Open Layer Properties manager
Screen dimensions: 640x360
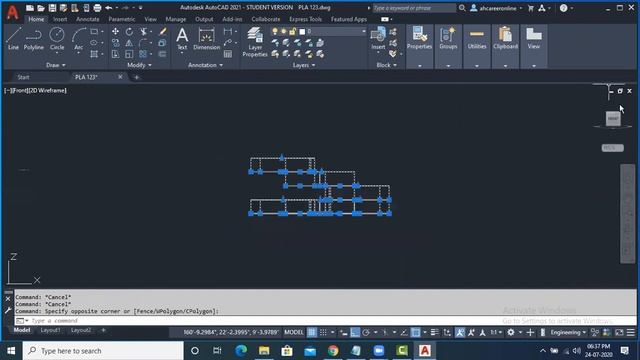click(x=255, y=42)
